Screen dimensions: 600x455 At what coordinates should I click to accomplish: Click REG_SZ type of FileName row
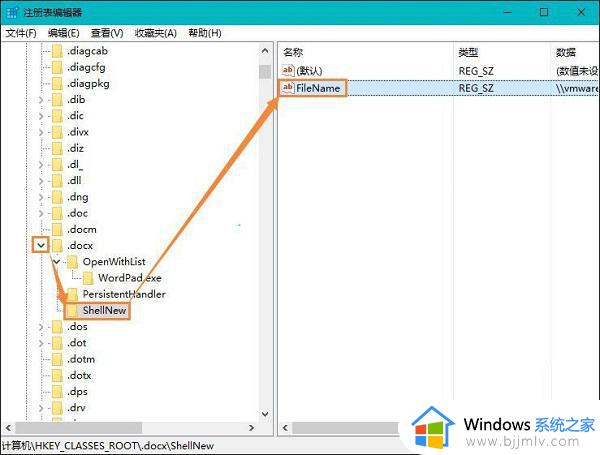coord(476,88)
